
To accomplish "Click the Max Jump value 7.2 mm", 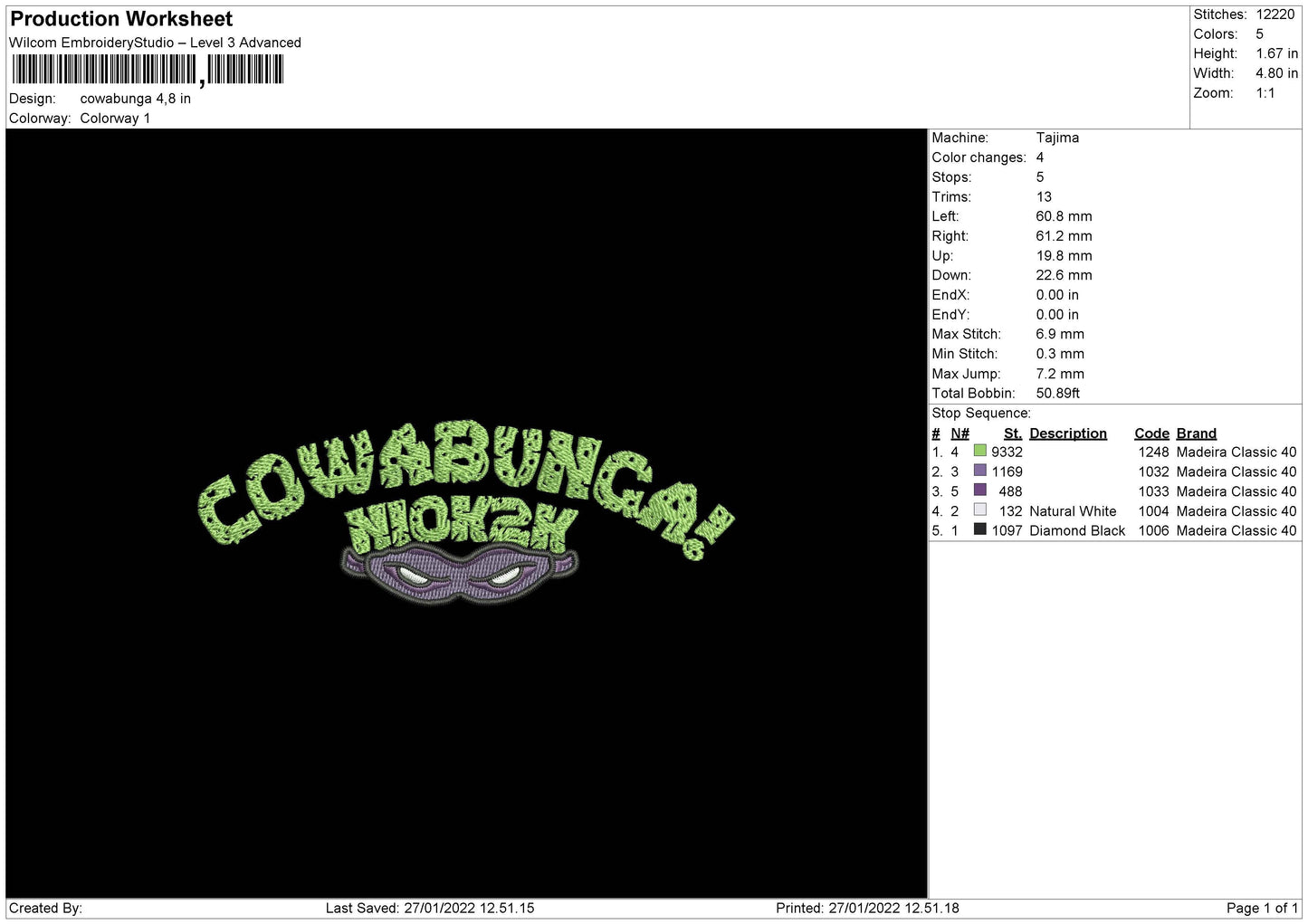I will click(x=1060, y=374).
